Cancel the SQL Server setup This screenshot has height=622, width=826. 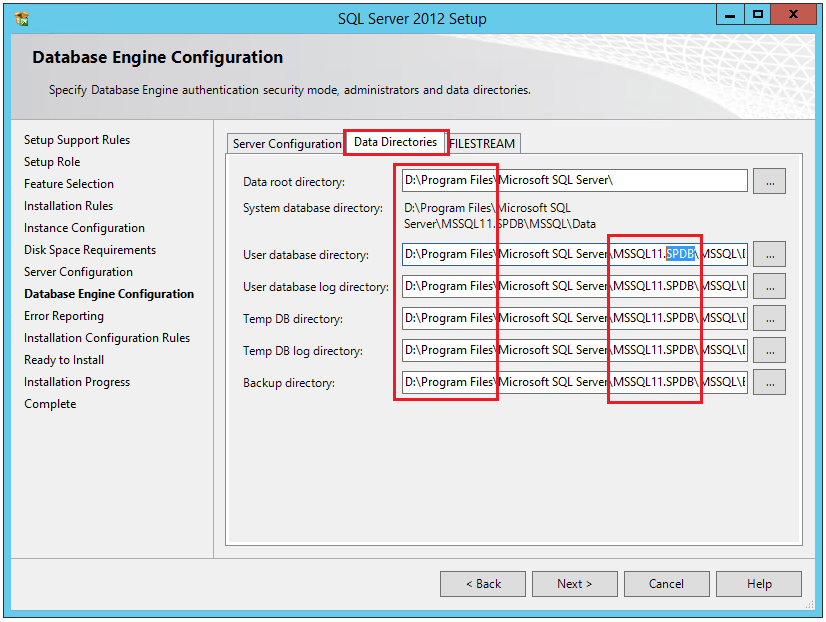click(x=666, y=584)
